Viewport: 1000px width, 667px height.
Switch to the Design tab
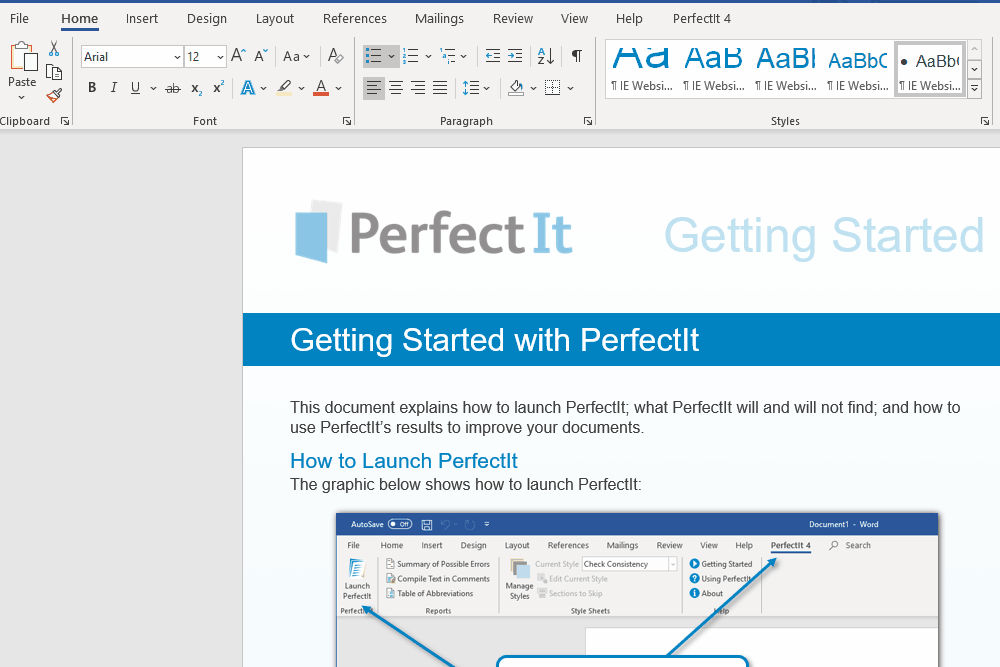point(207,18)
